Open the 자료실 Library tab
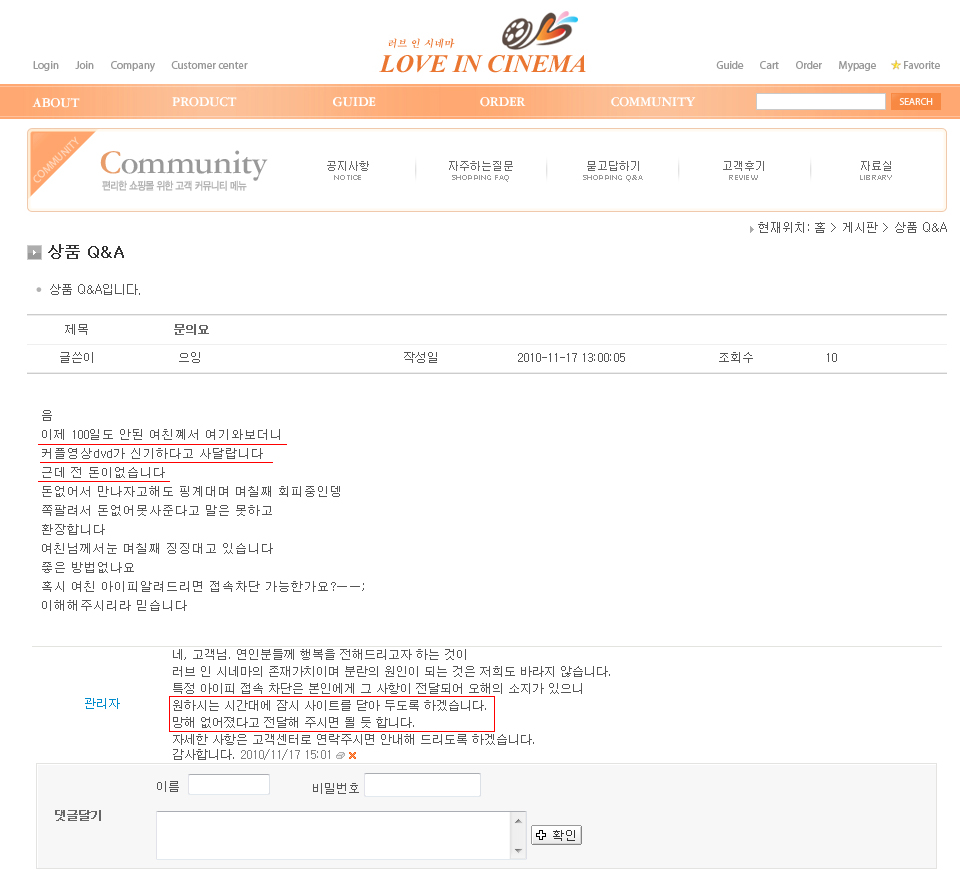 875,170
